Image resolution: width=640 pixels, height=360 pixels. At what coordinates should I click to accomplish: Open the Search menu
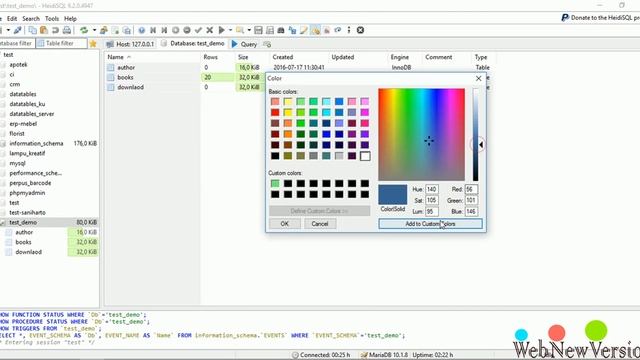click(31, 18)
